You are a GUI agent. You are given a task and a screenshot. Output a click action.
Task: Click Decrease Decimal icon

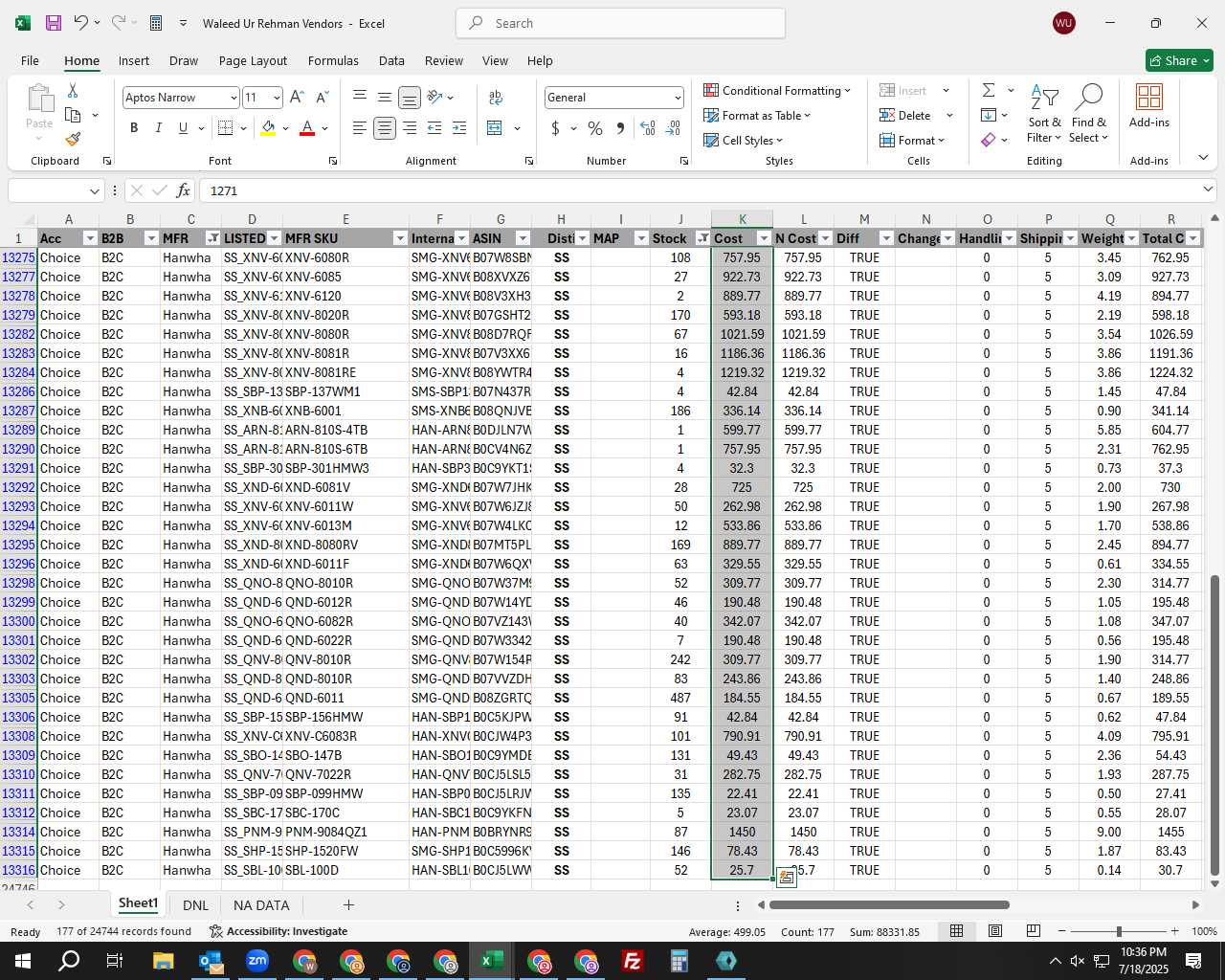point(673,128)
